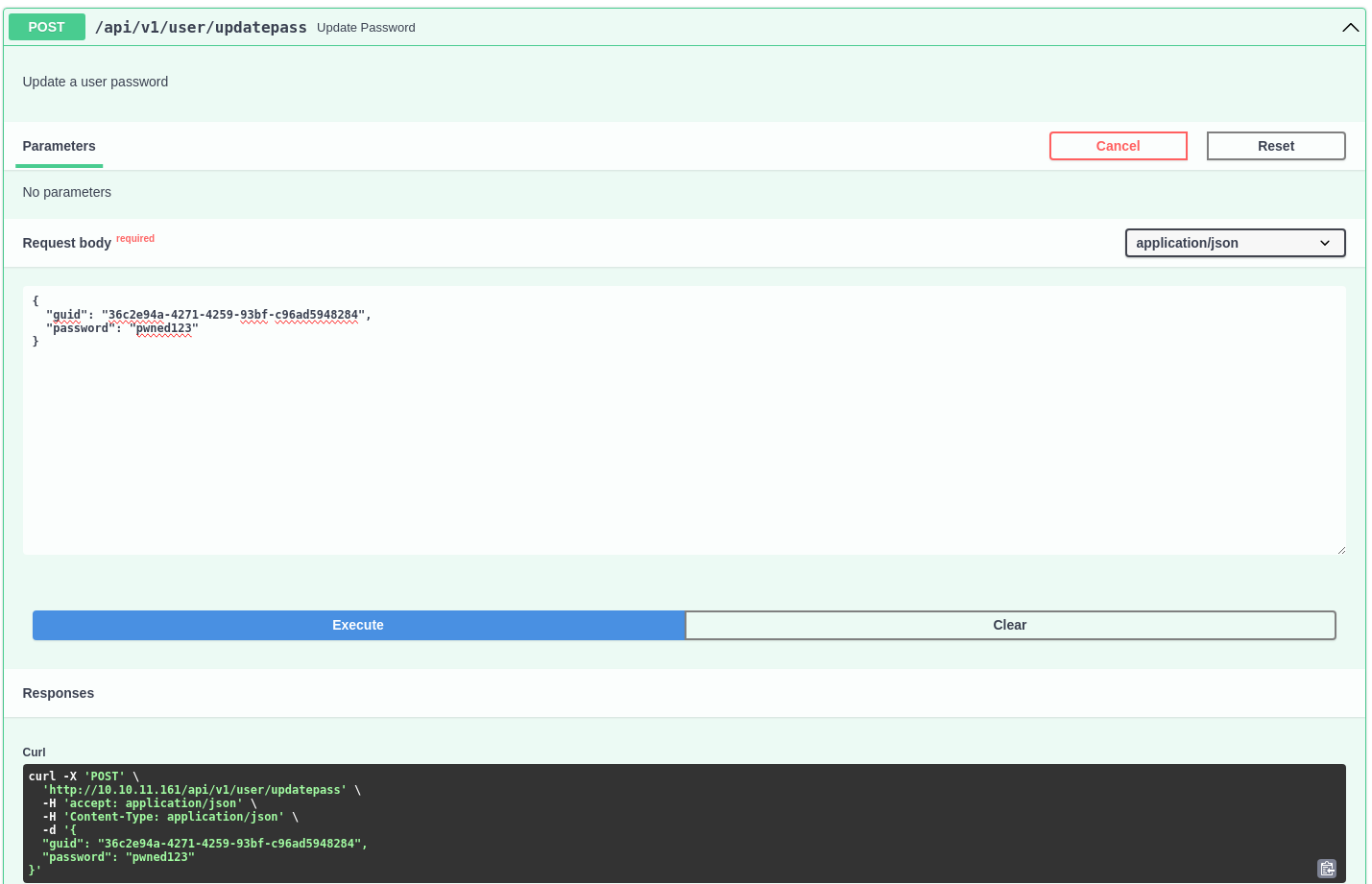Grab the request body textarea resize handle

[x=1340, y=549]
